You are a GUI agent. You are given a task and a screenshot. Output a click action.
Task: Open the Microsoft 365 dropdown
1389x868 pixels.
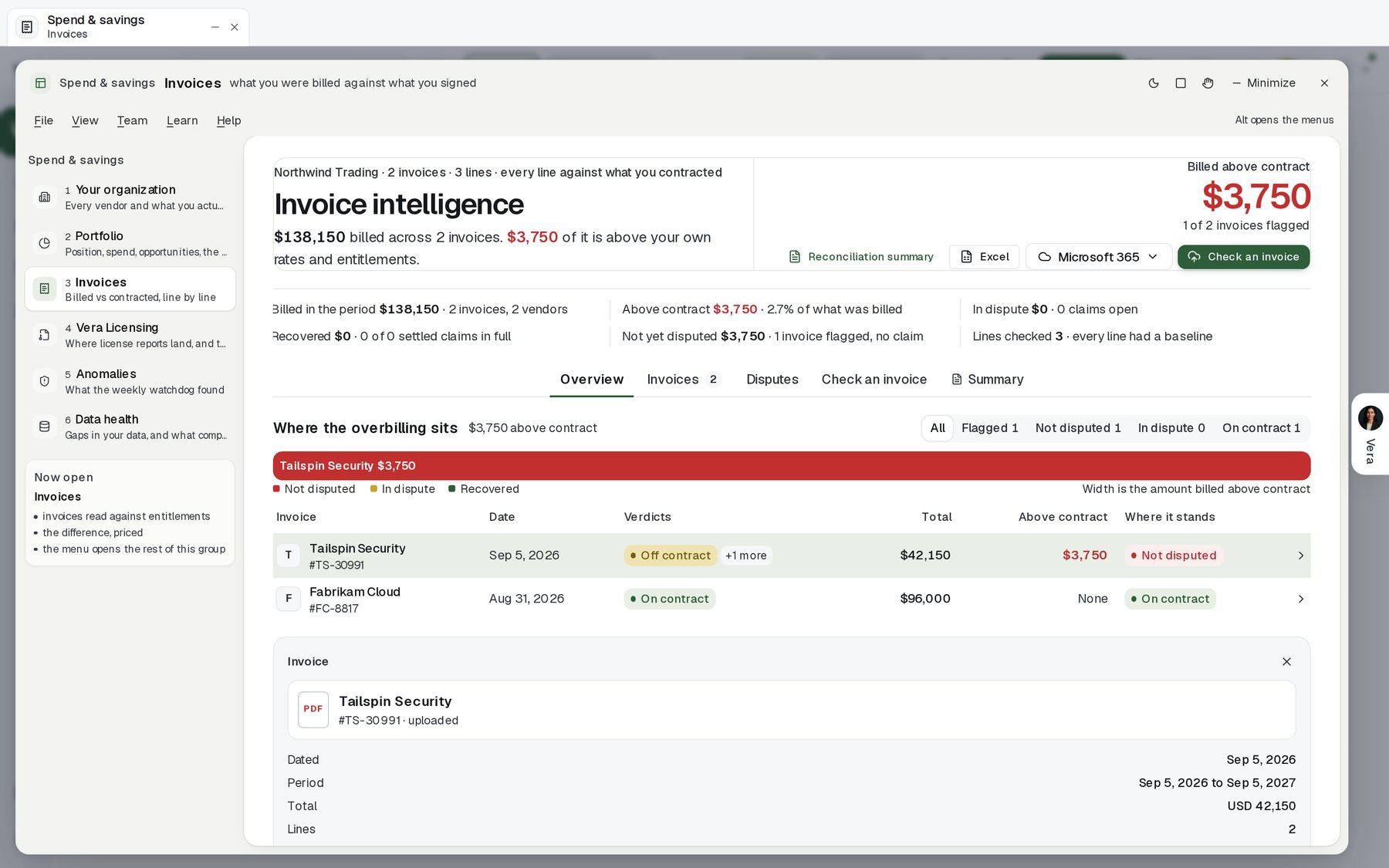(1099, 257)
